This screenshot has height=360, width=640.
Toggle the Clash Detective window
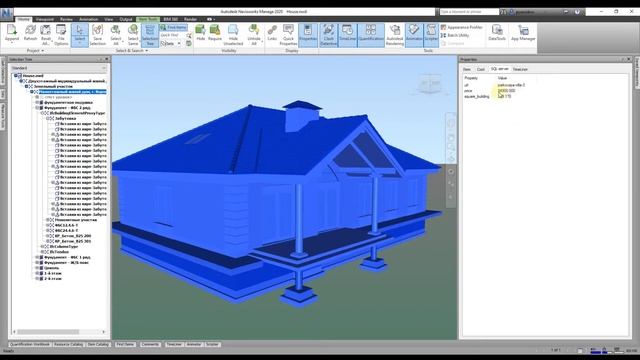click(329, 35)
